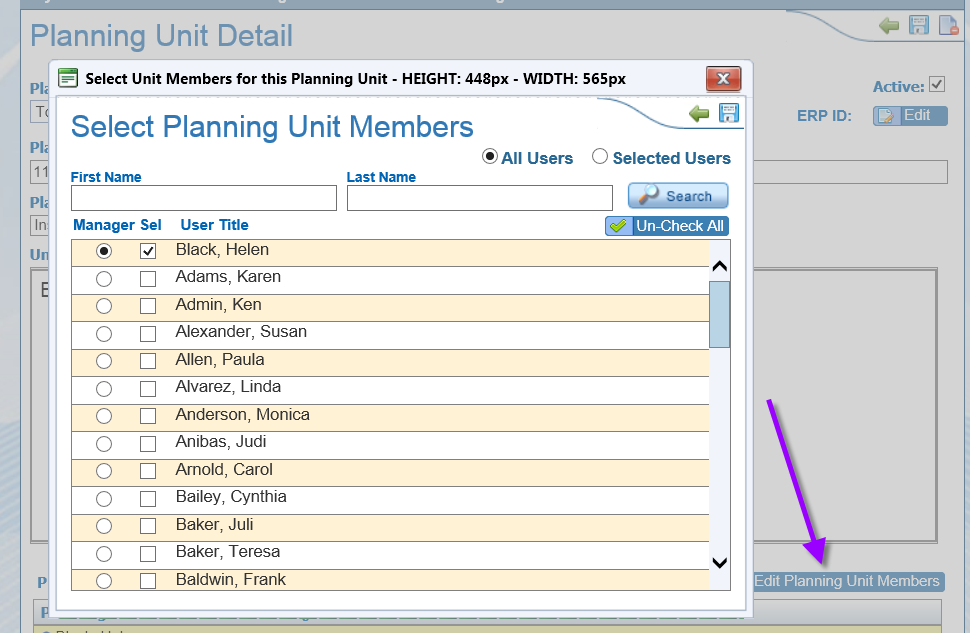970x633 pixels.
Task: Check the Sel checkbox for Adams, Karen
Action: 148,278
